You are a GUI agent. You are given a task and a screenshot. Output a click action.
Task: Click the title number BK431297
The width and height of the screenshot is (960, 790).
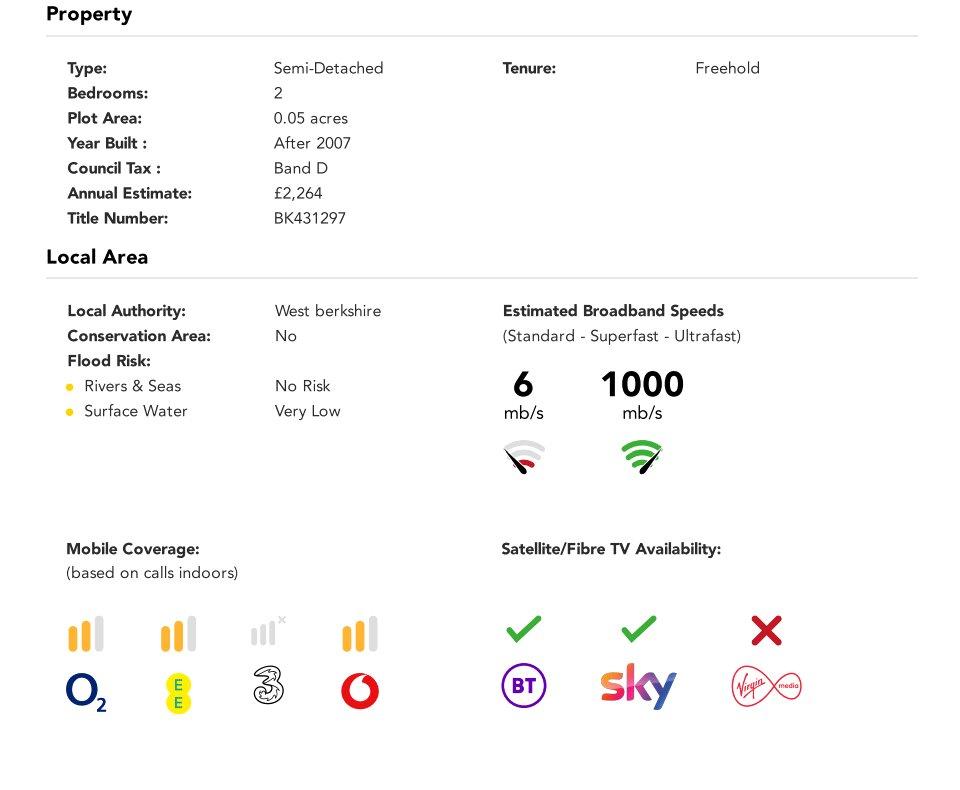(x=310, y=218)
